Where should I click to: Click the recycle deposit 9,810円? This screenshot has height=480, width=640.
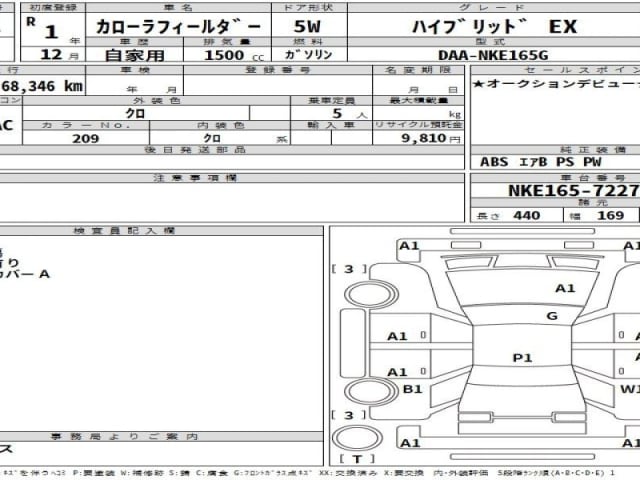pyautogui.click(x=431, y=138)
